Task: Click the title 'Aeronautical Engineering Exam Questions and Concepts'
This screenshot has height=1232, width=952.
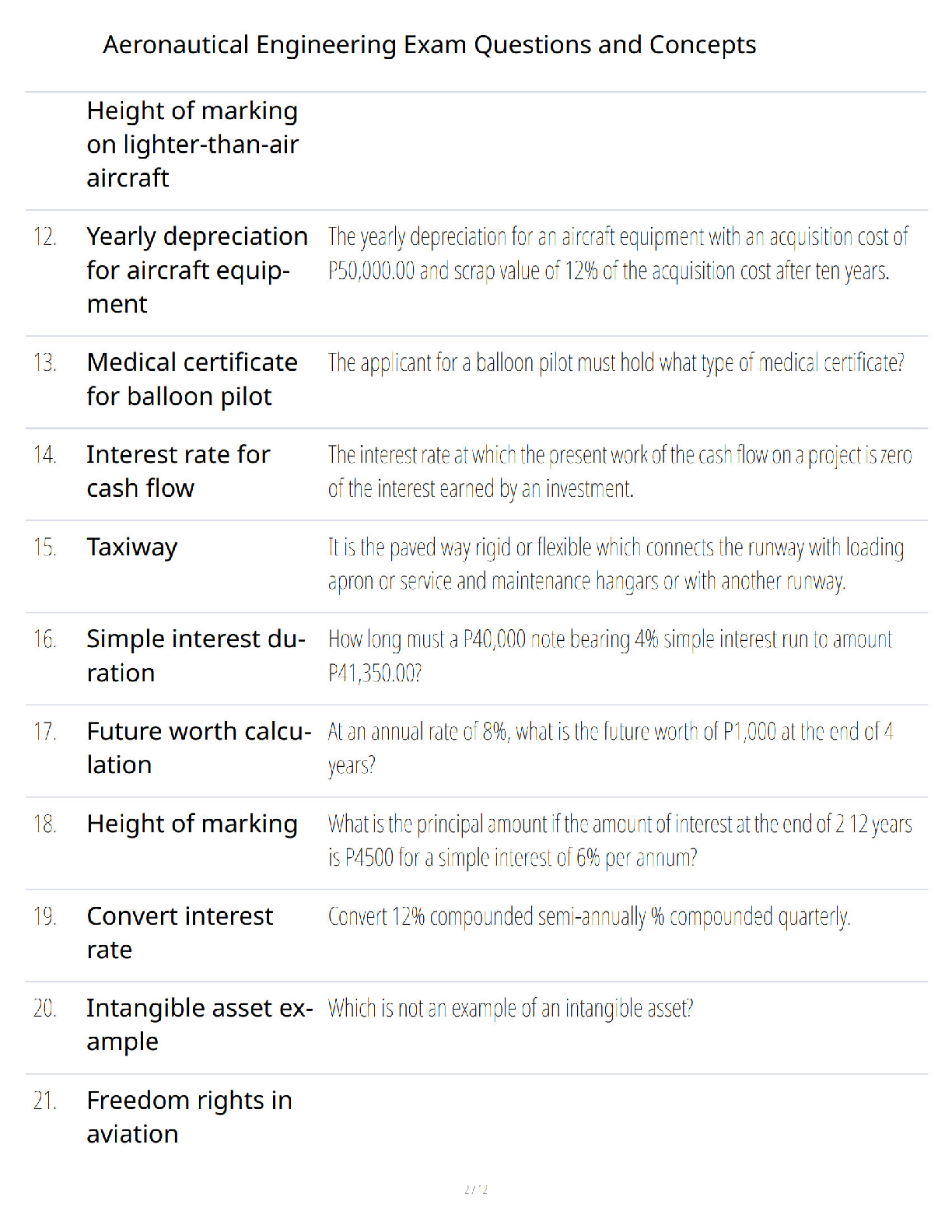Action: (x=429, y=45)
